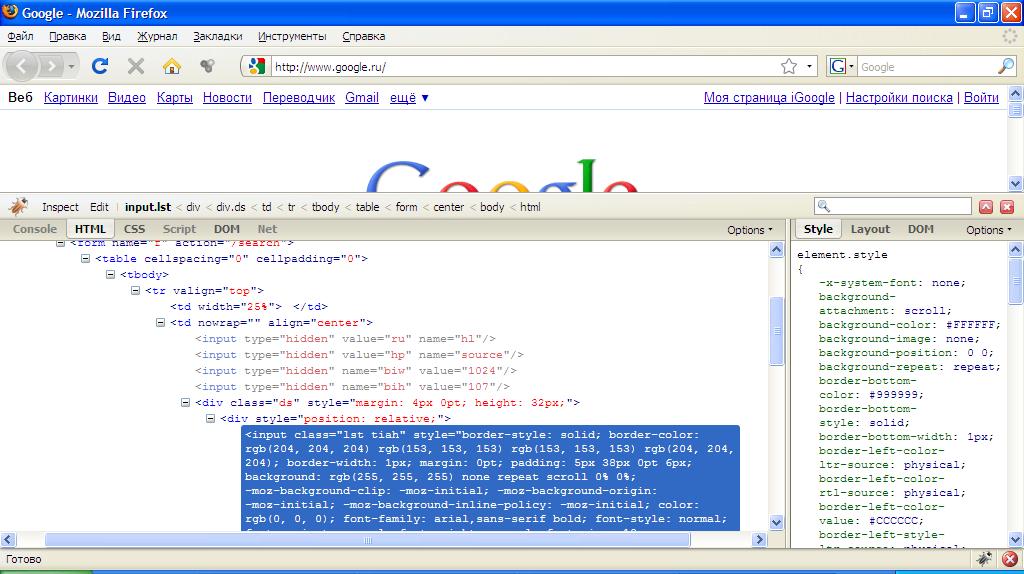Open Настройки поиска link
Screen dimensions: 1024x574
tap(899, 98)
